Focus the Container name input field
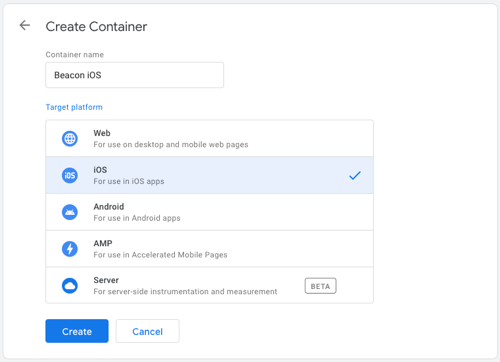500x362 pixels. tap(134, 75)
